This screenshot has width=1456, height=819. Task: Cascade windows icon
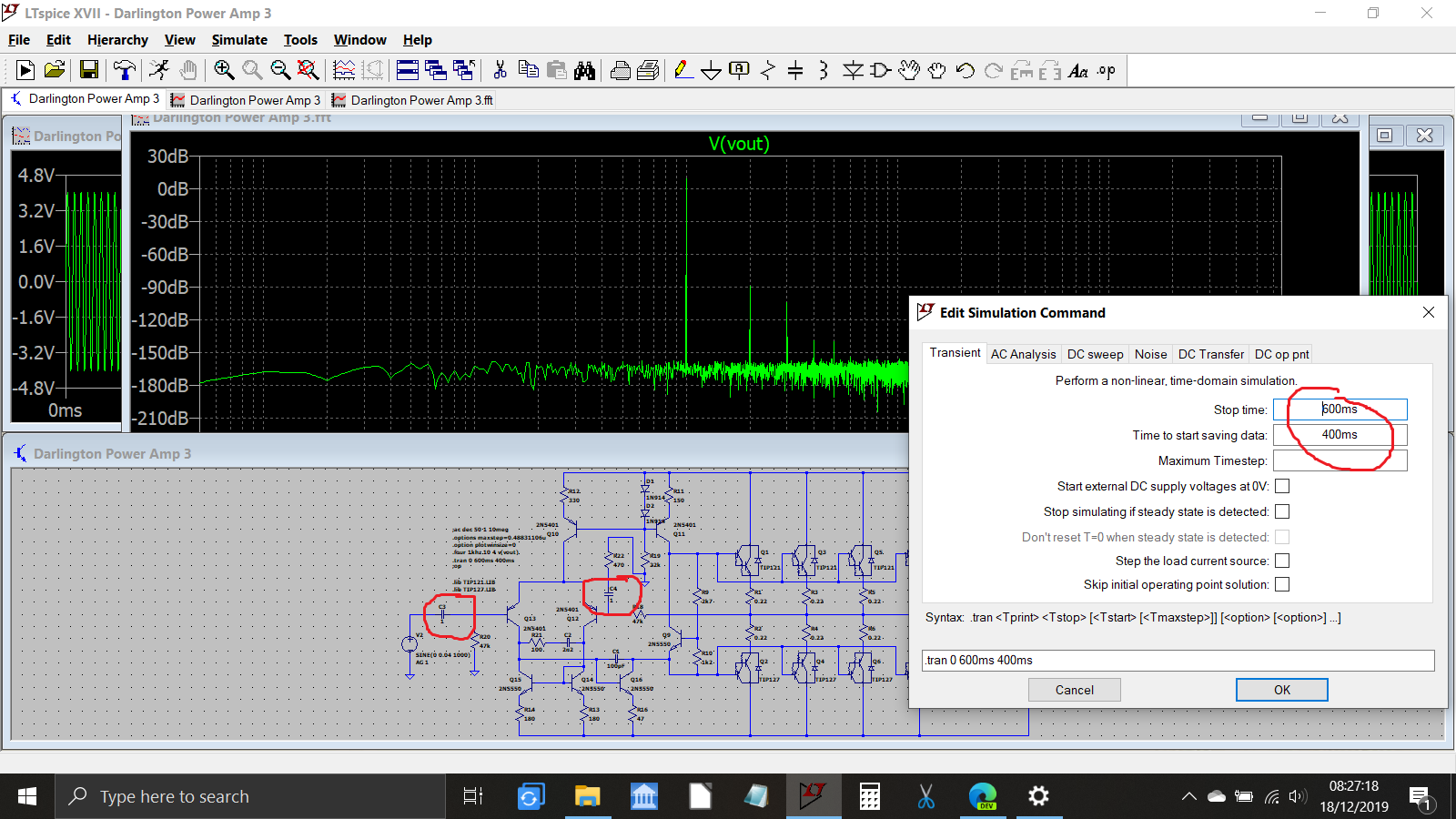tap(436, 70)
